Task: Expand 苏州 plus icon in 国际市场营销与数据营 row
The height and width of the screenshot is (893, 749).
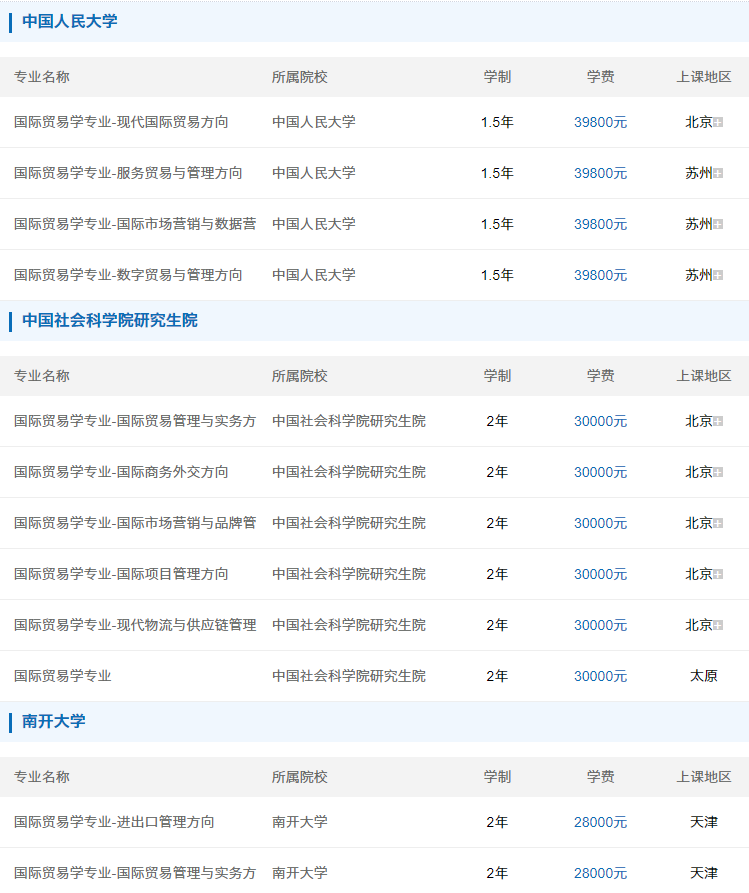Action: pyautogui.click(x=718, y=224)
